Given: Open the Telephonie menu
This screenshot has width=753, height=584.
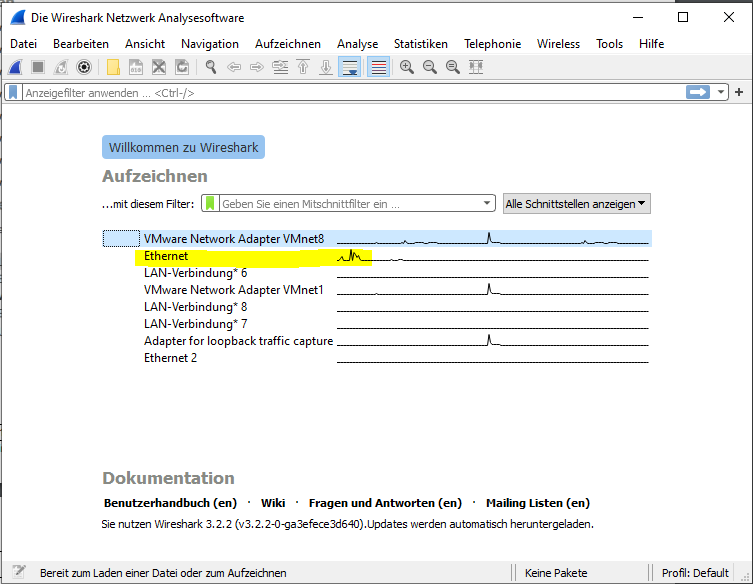Looking at the screenshot, I should [492, 44].
